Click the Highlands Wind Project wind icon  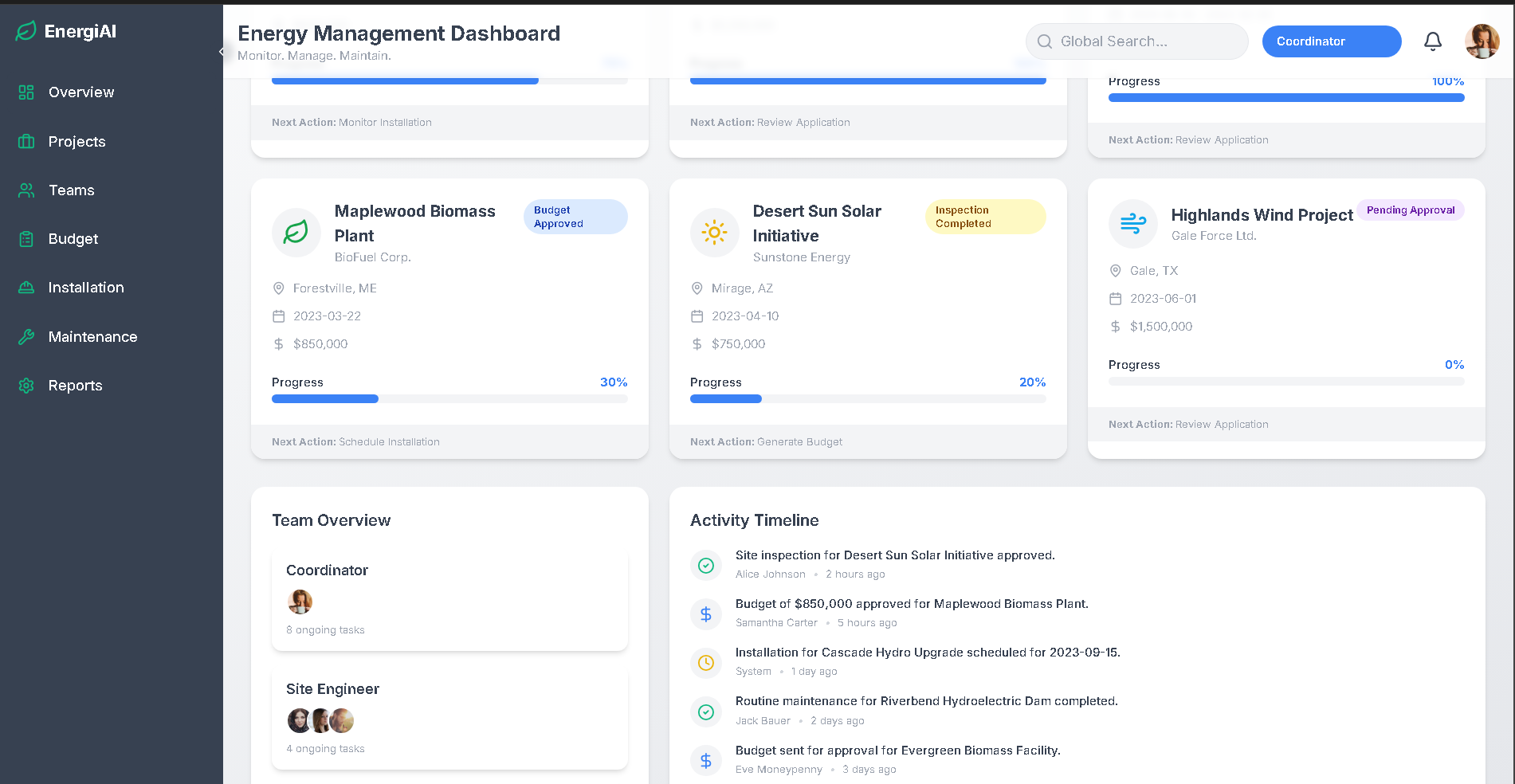[x=1132, y=224]
